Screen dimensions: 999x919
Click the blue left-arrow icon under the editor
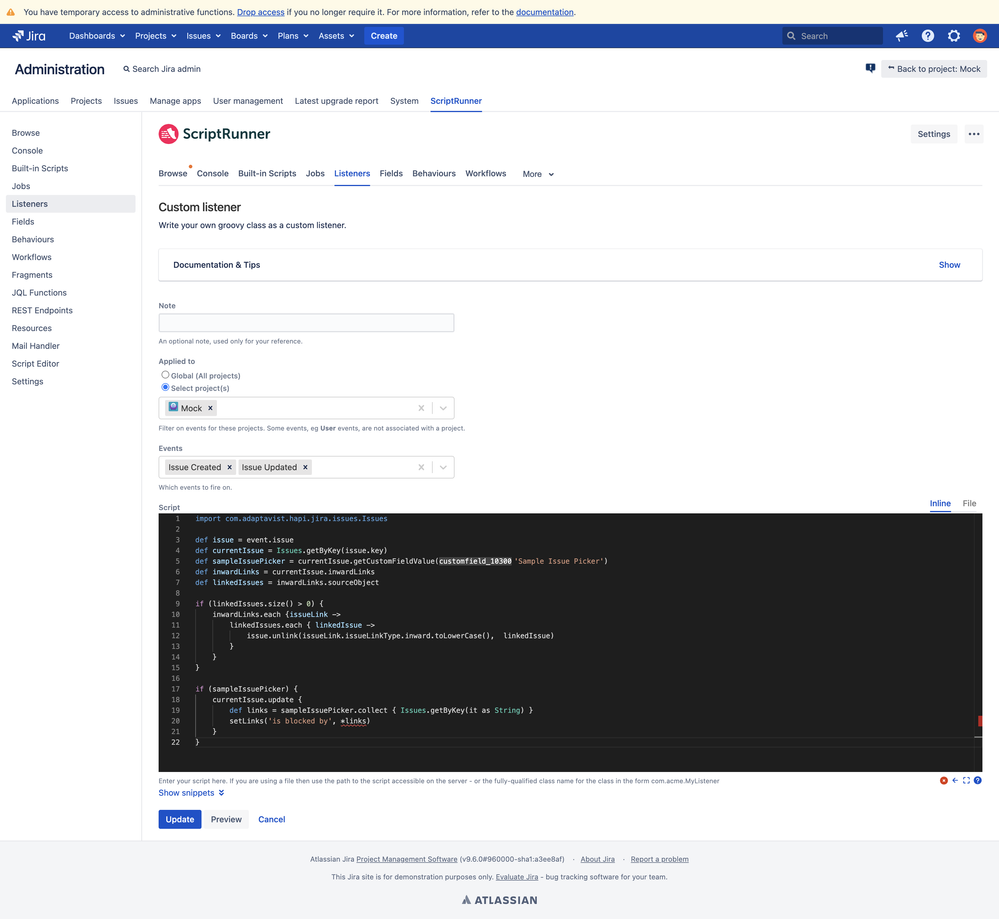[955, 780]
